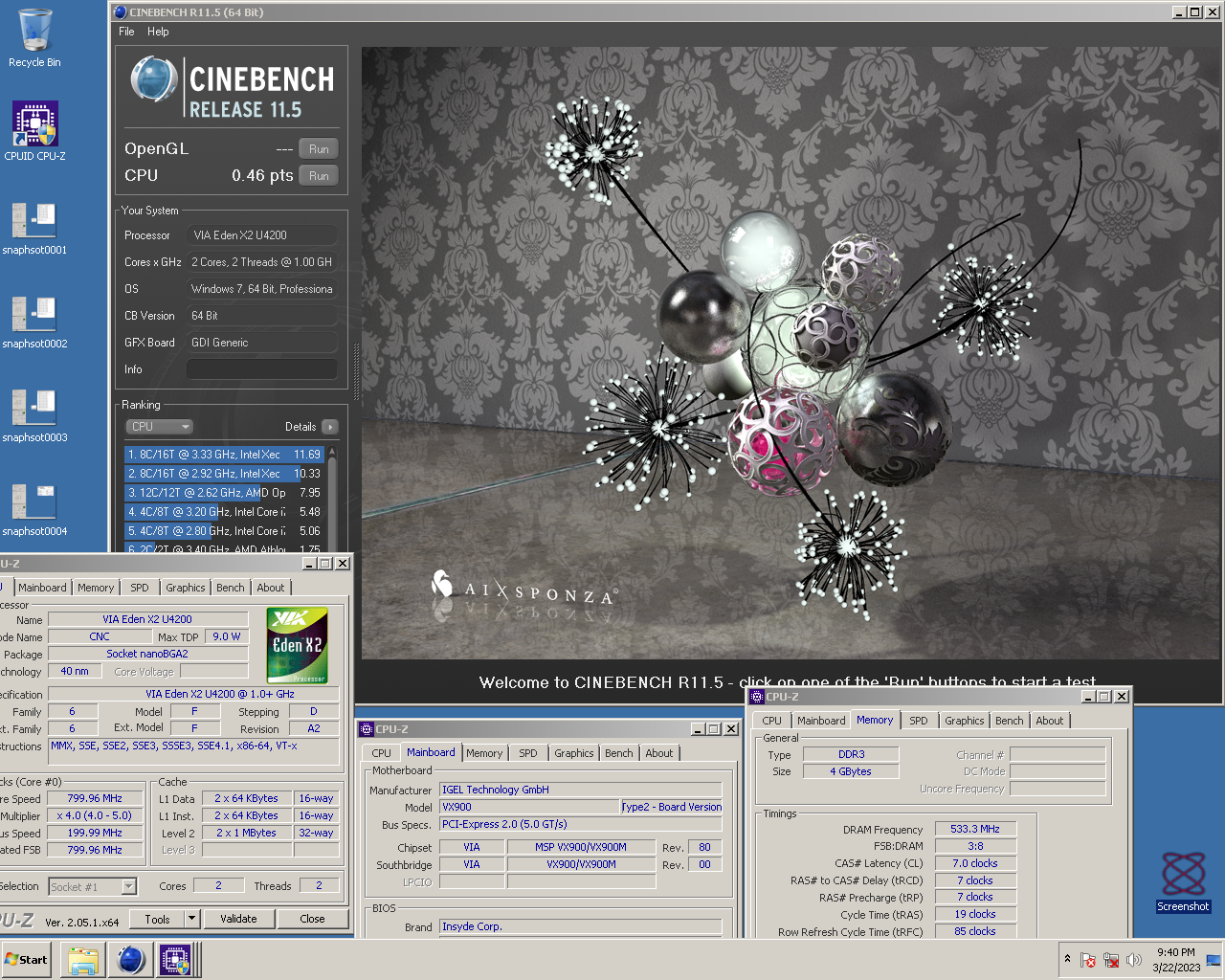Click the network tray icon
This screenshot has height=980, width=1225.
coord(1111,960)
